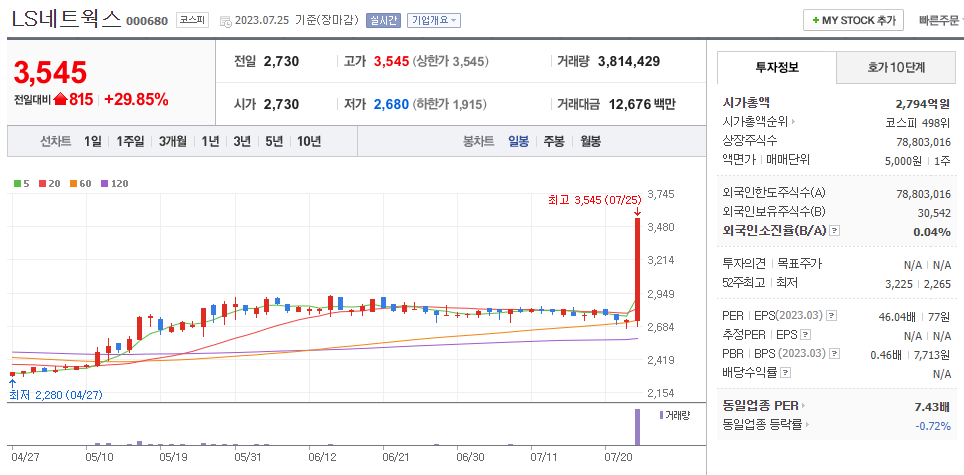Show the 일봉 daily candlestick chart
This screenshot has width=964, height=475.
(x=518, y=141)
